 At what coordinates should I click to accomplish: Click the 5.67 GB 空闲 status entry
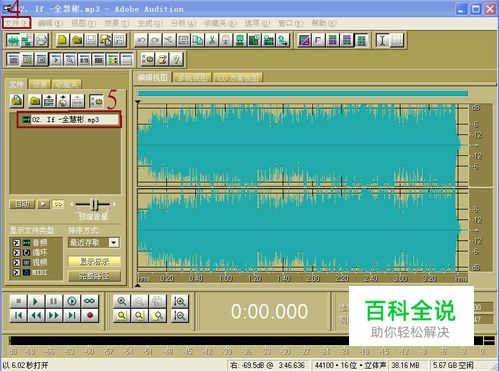pos(453,365)
